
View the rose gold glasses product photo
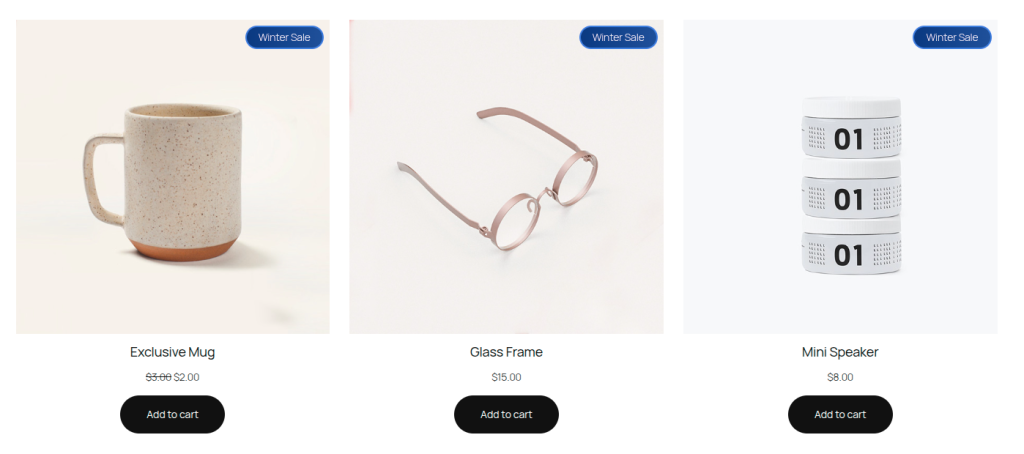[x=506, y=176]
